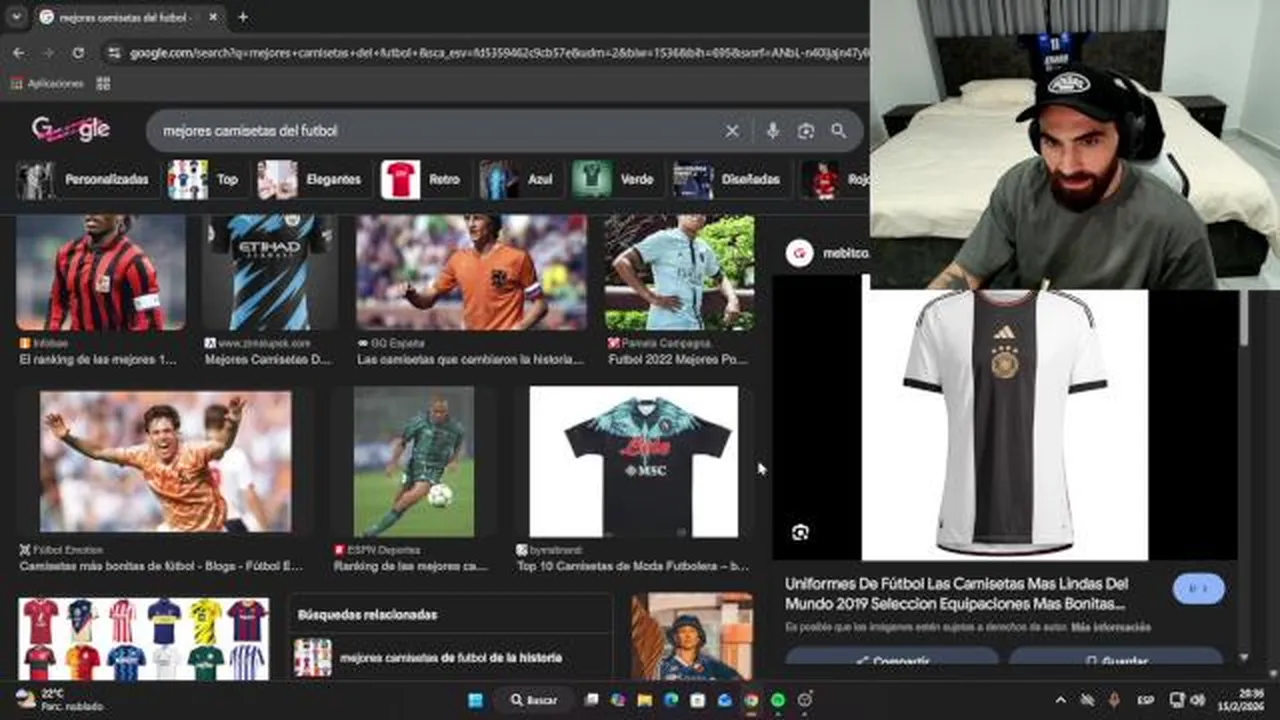1280x720 pixels.
Task: Reload the page with the refresh icon
Action: pos(79,52)
